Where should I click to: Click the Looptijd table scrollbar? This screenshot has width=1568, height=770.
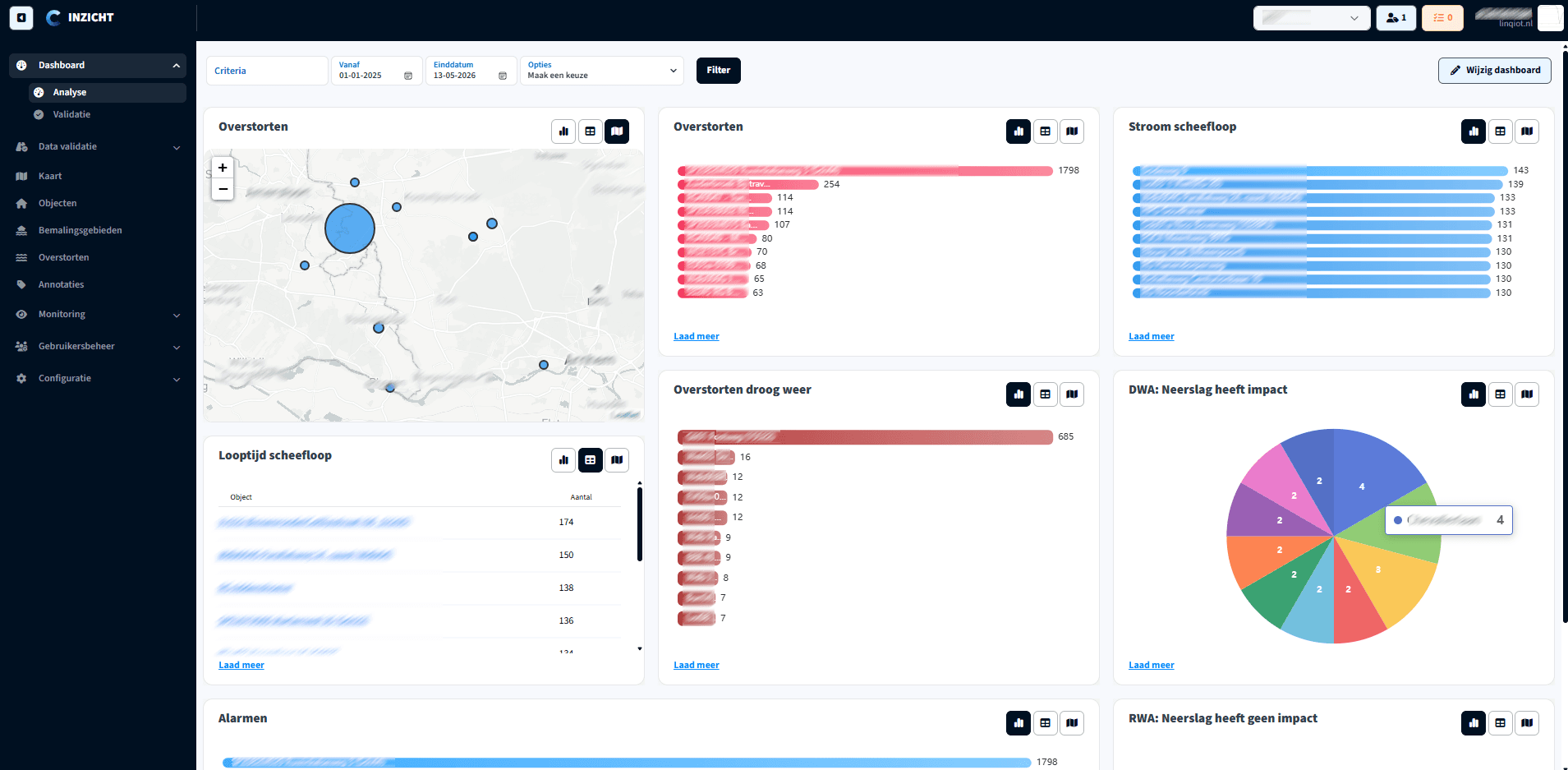640,524
